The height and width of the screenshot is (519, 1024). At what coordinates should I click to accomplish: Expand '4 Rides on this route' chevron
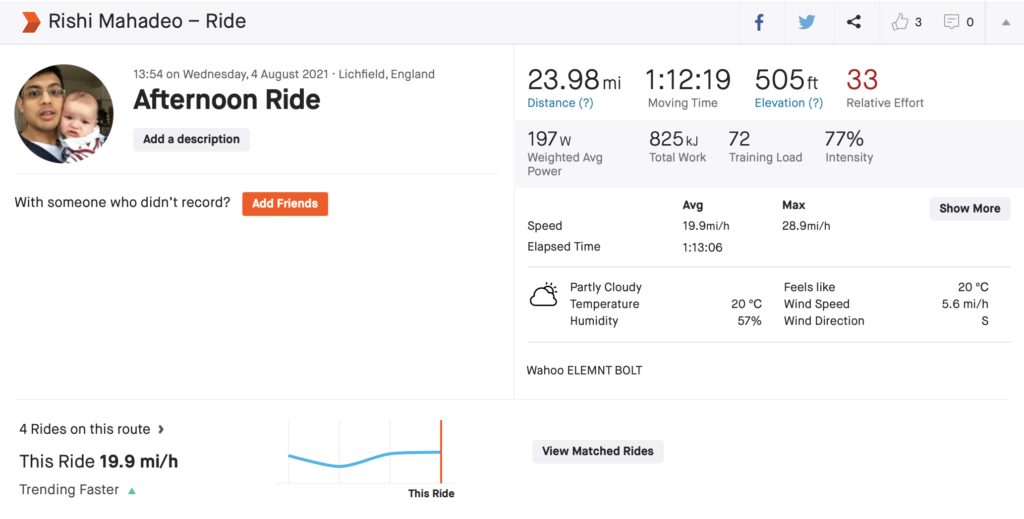click(161, 429)
